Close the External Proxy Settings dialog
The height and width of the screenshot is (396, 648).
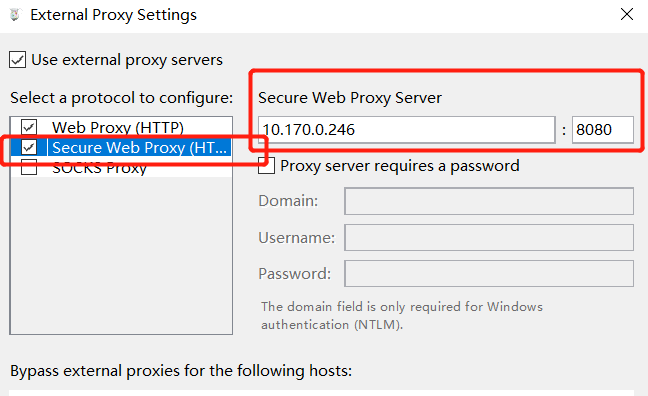(627, 14)
